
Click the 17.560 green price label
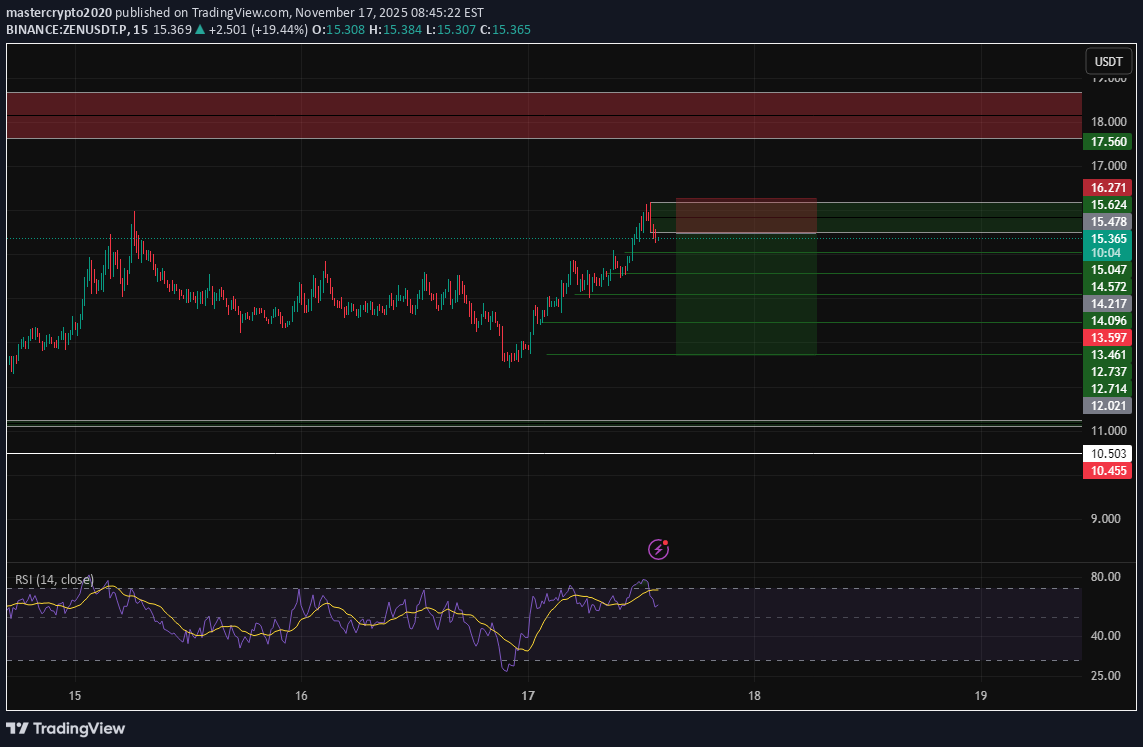(x=1108, y=142)
